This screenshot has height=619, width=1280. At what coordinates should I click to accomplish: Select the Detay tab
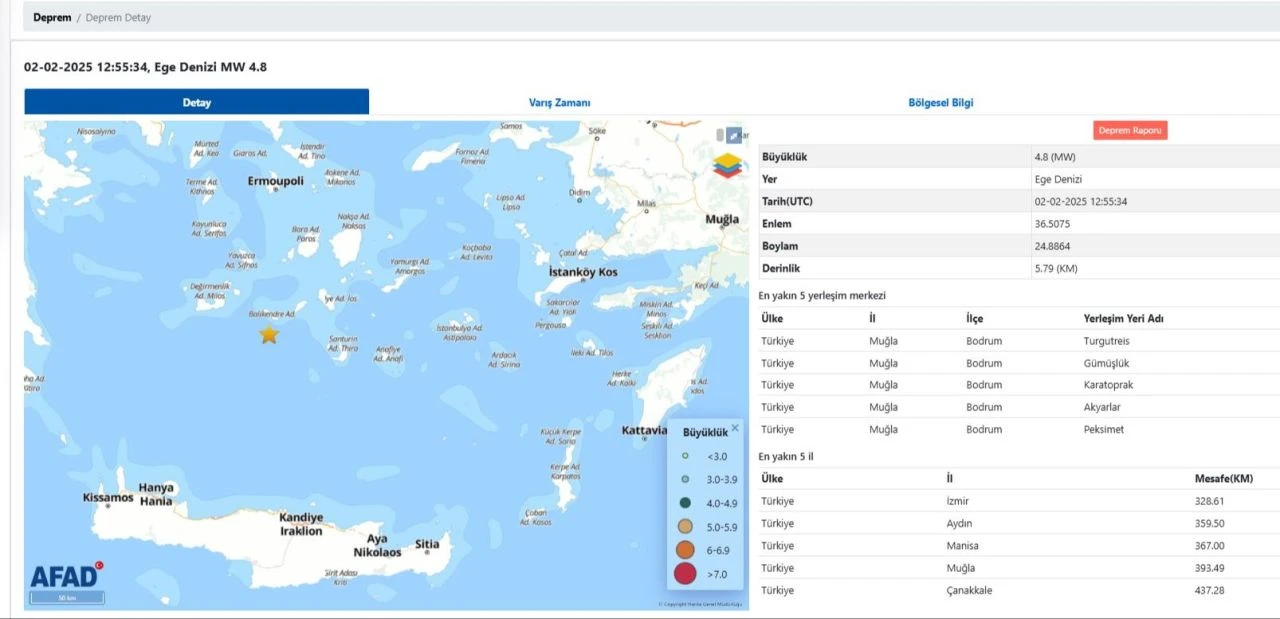point(197,102)
